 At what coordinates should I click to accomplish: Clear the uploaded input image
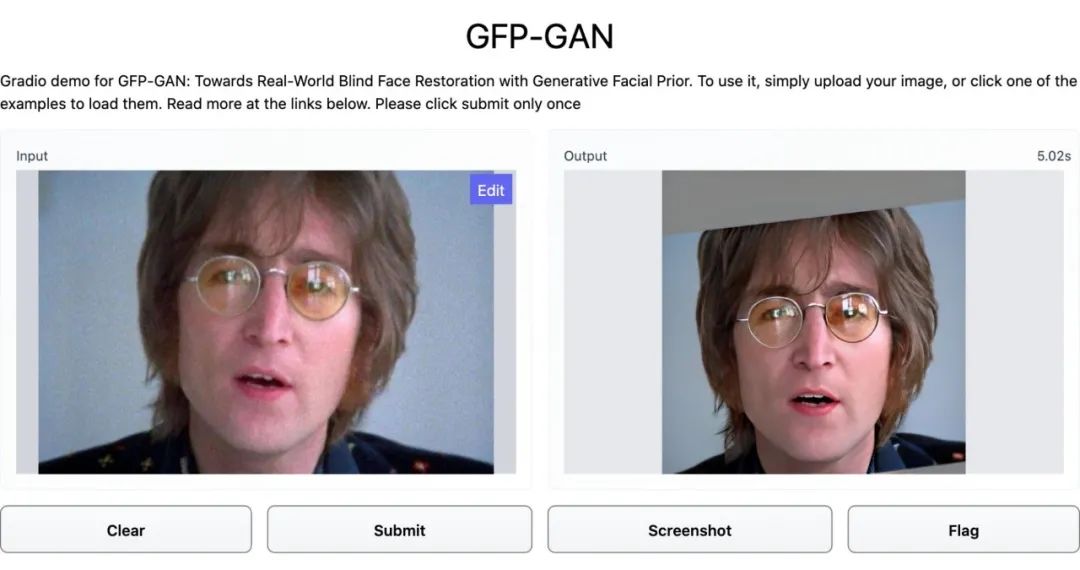point(125,530)
